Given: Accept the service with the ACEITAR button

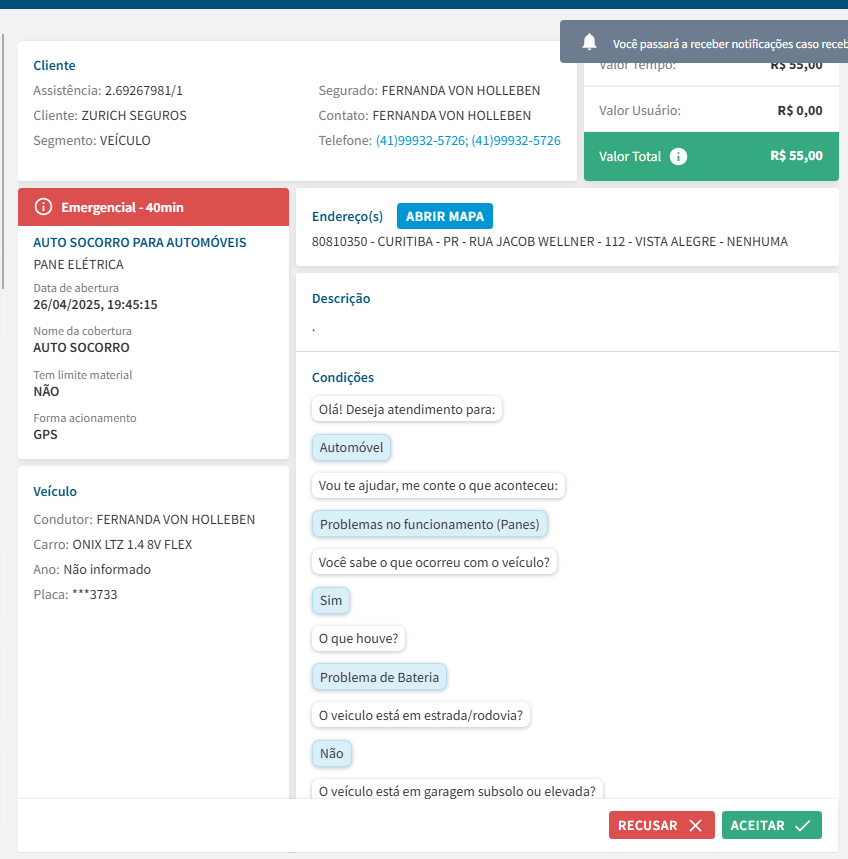Looking at the screenshot, I should pos(771,825).
